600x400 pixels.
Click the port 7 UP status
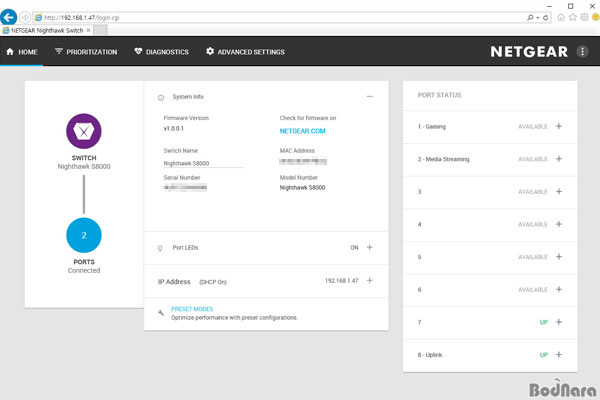(x=544, y=322)
